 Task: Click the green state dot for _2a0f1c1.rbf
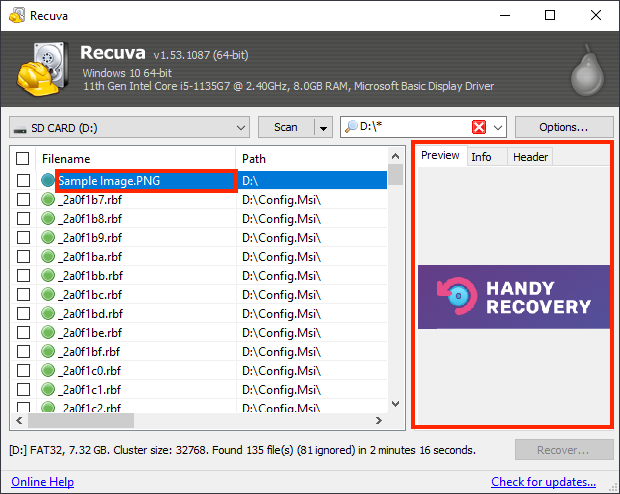[48, 389]
